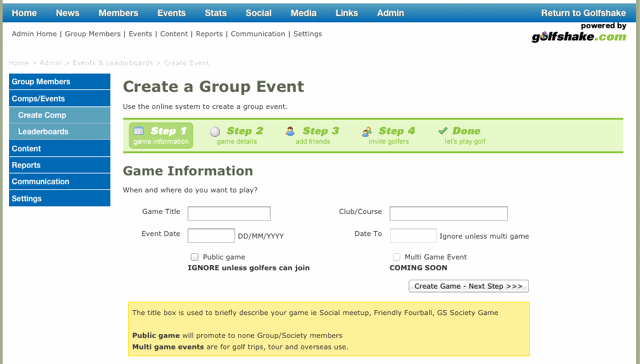Click the Club/Course input field
Screen dimensions: 640x364
[449, 213]
